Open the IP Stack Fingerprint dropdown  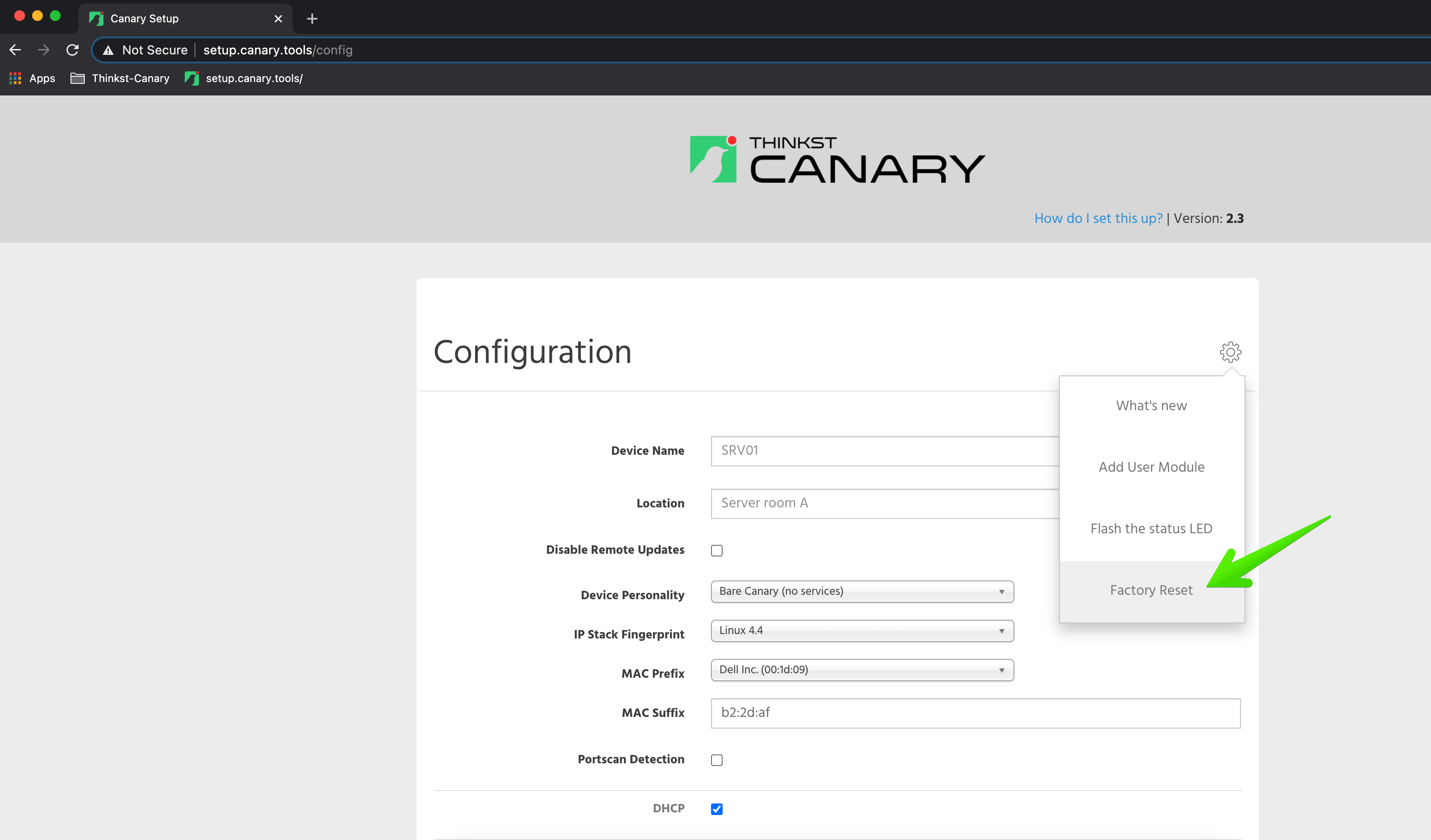[862, 630]
